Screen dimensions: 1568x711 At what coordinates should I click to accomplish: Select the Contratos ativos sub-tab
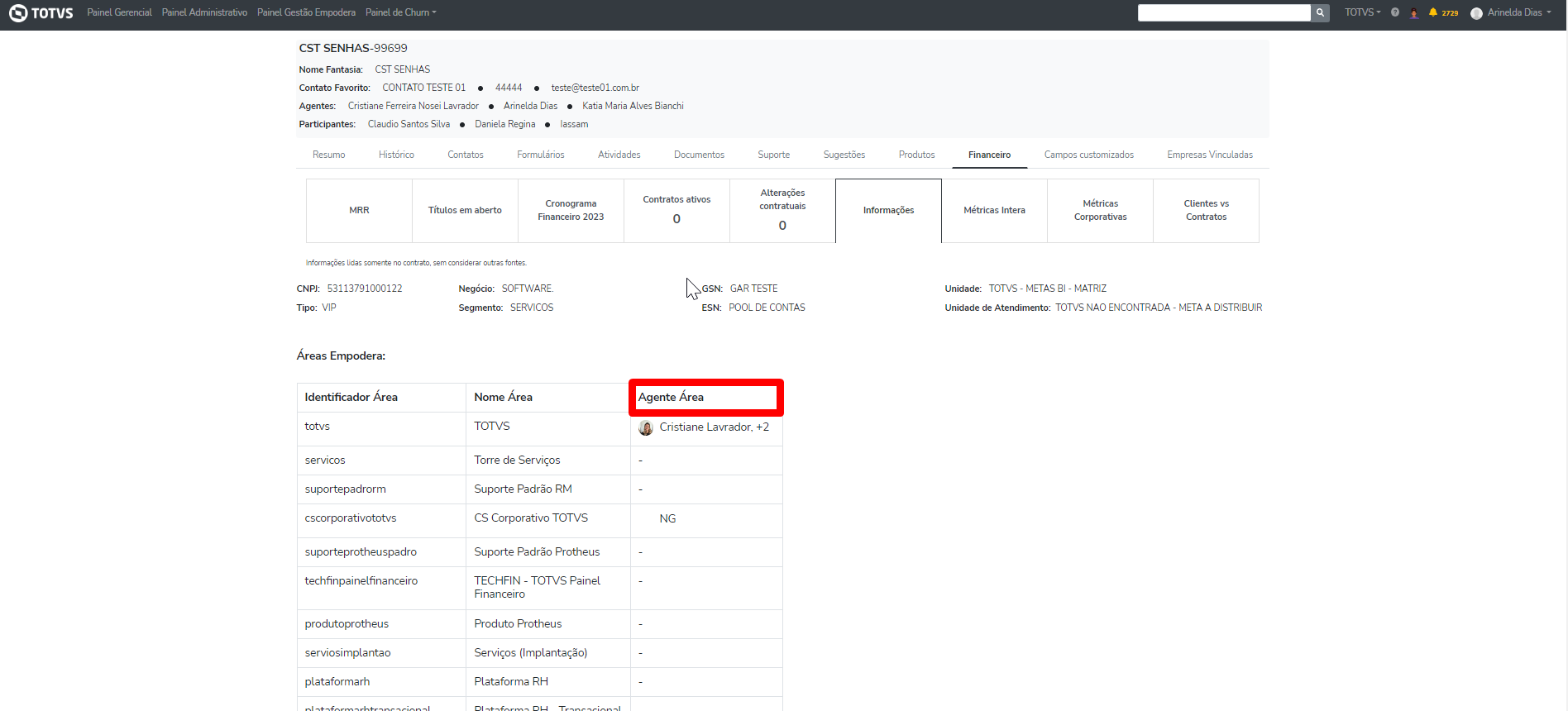pos(676,211)
